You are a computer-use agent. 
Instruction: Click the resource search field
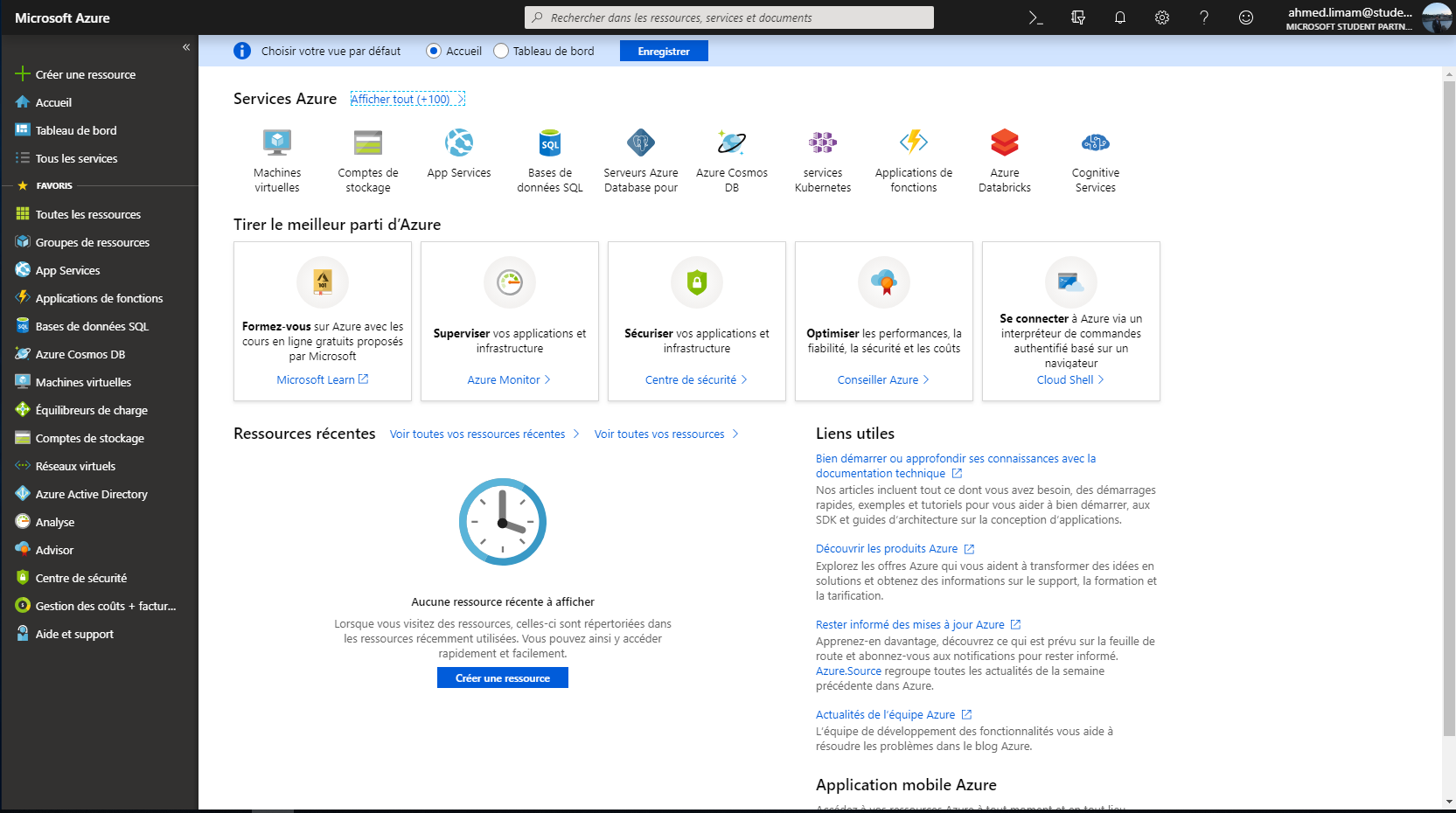tap(729, 17)
